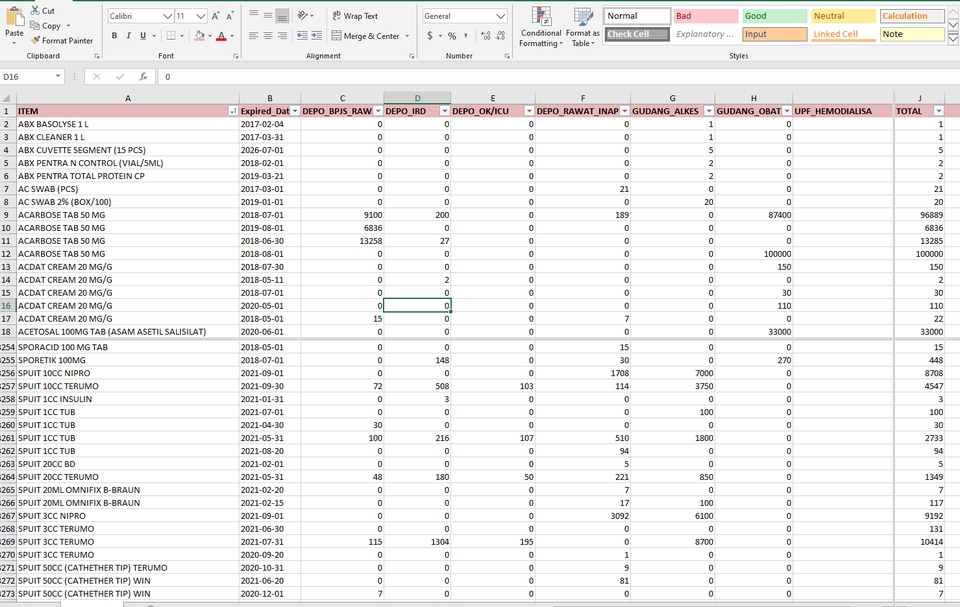Screen dimensions: 960x607
Task: Select column A header
Action: 127,98
